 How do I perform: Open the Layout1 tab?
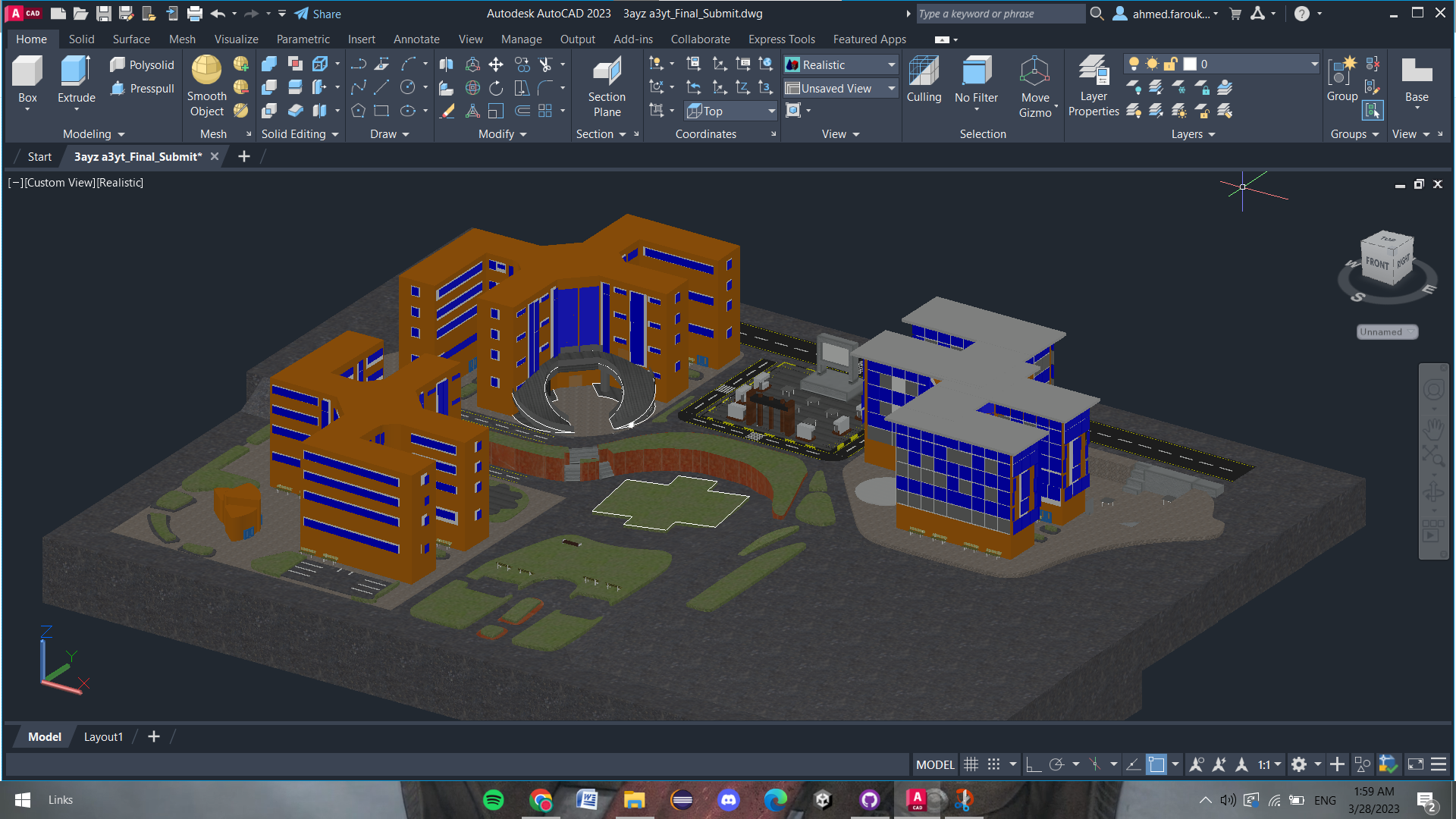(104, 736)
